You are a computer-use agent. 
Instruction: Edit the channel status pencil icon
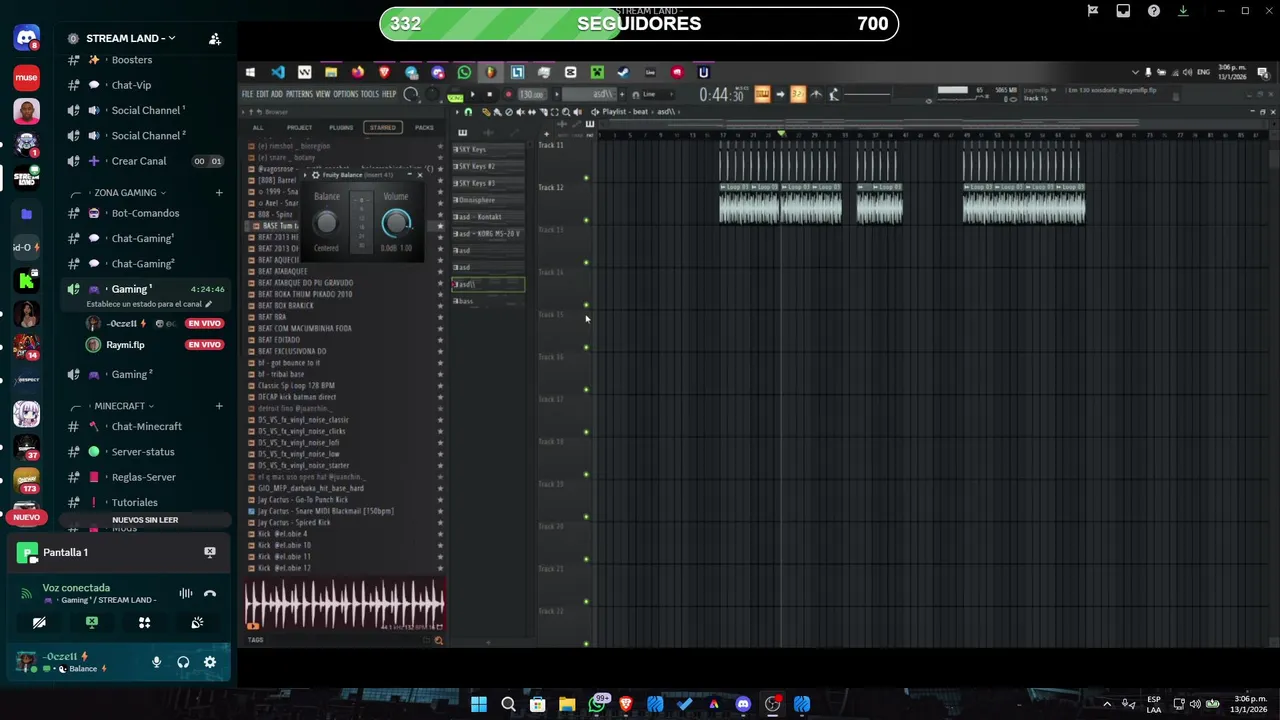tap(209, 304)
